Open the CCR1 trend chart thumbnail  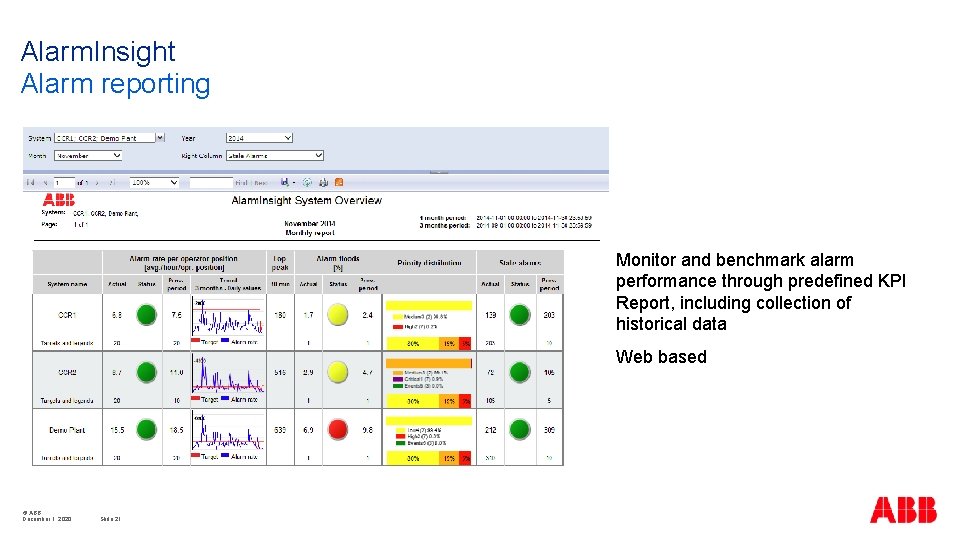pos(228,320)
